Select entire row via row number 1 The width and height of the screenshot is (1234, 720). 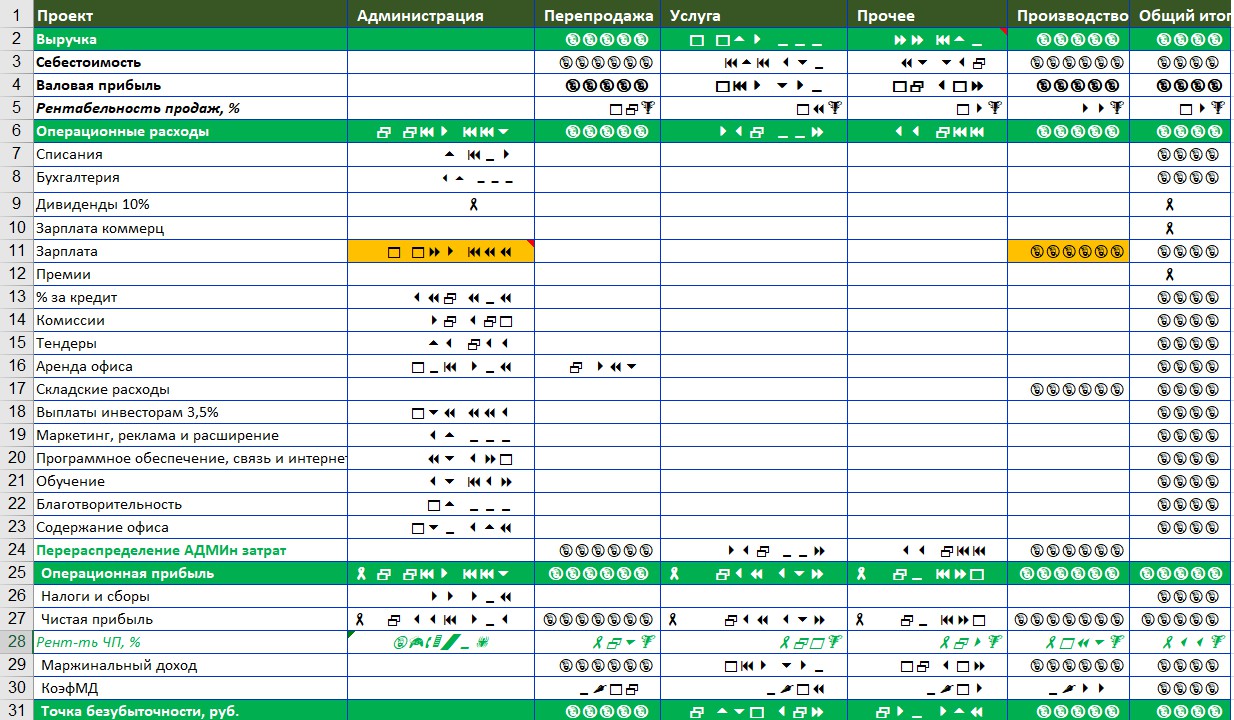[x=16, y=15]
